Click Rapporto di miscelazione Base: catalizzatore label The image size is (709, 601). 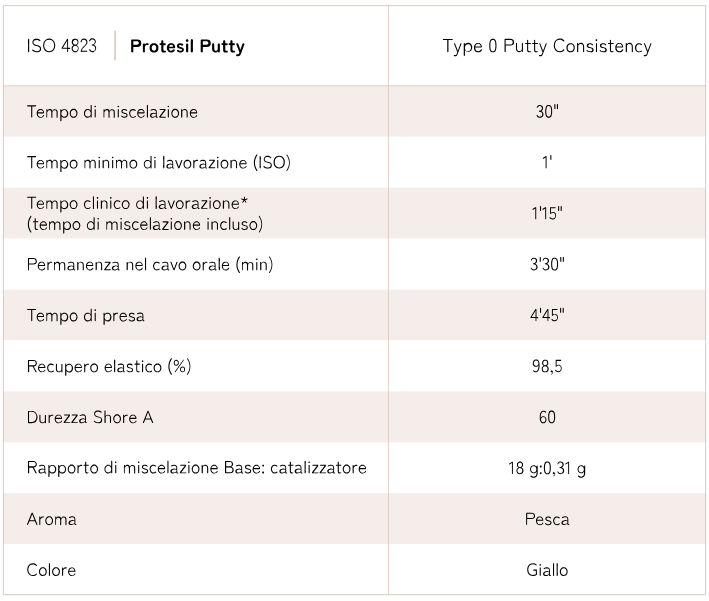(x=197, y=468)
